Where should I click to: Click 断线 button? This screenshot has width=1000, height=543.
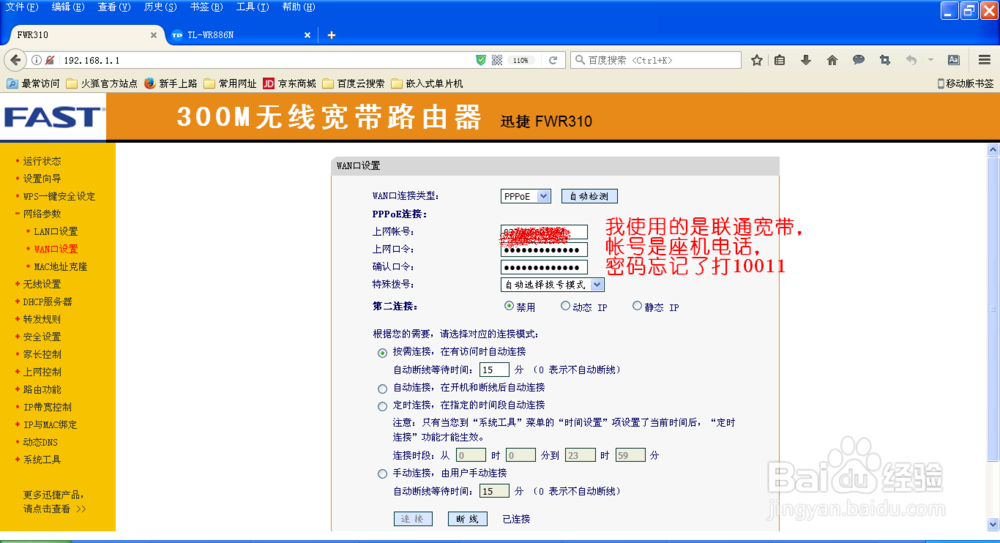click(x=467, y=519)
